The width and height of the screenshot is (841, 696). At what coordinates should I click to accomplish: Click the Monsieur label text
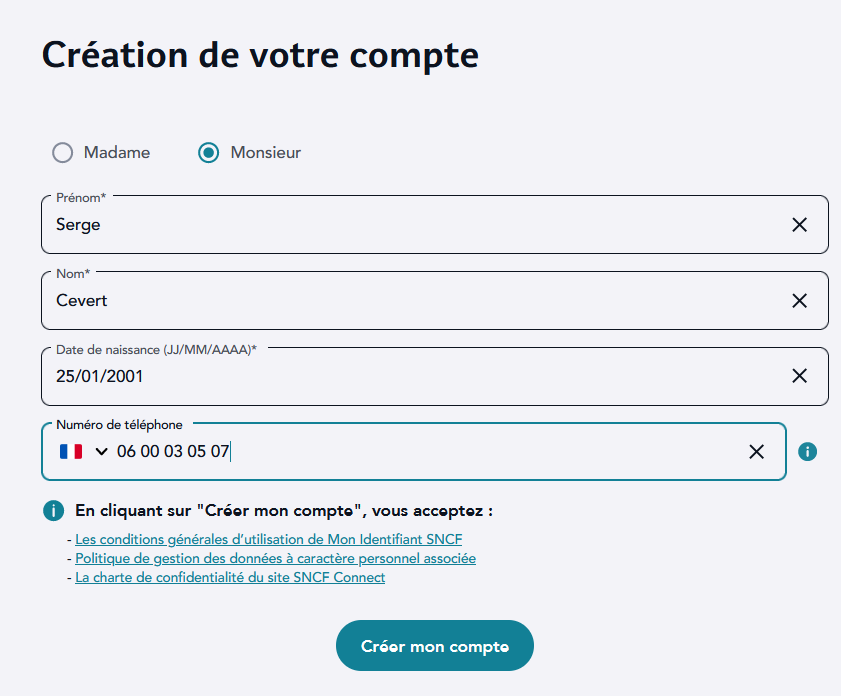click(266, 153)
